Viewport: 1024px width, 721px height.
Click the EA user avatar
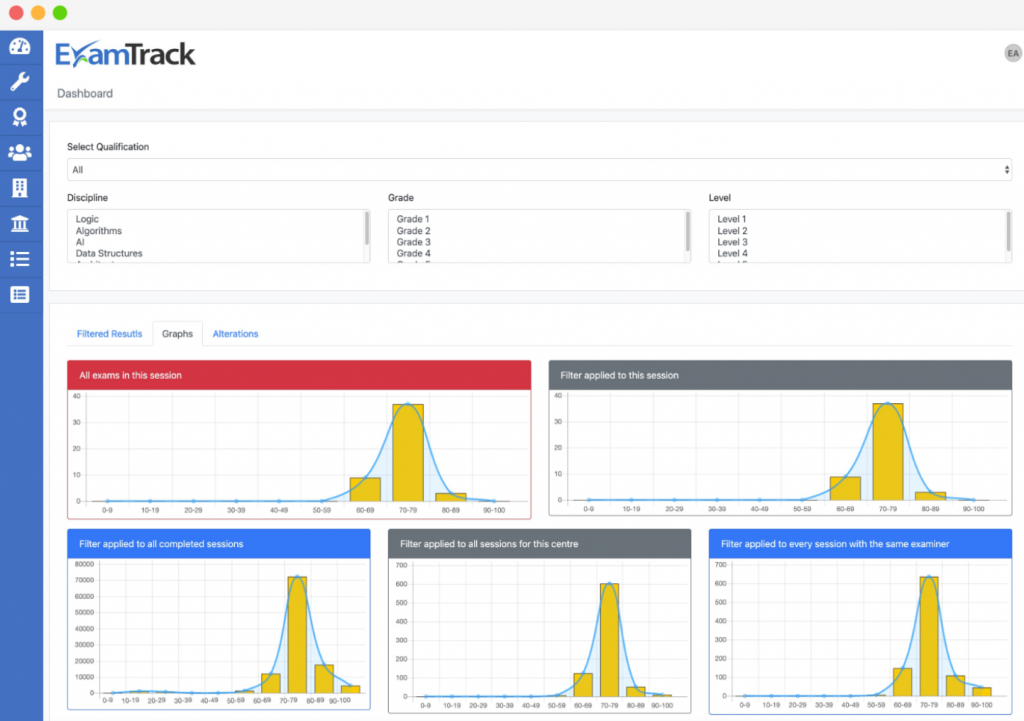pyautogui.click(x=1013, y=54)
